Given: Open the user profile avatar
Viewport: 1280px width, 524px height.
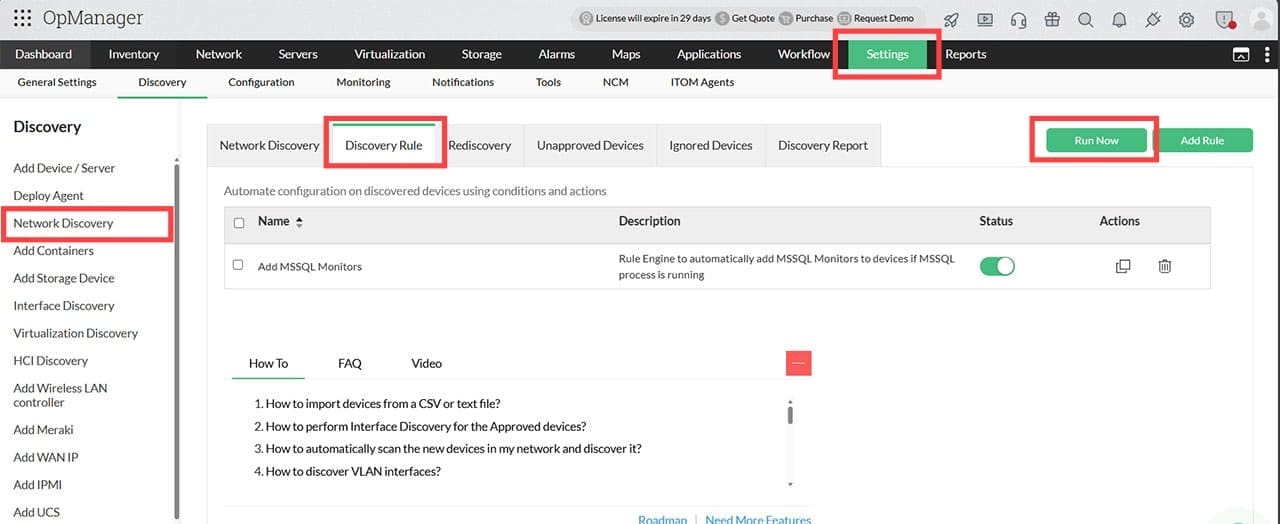Looking at the screenshot, I should pos(1260,19).
